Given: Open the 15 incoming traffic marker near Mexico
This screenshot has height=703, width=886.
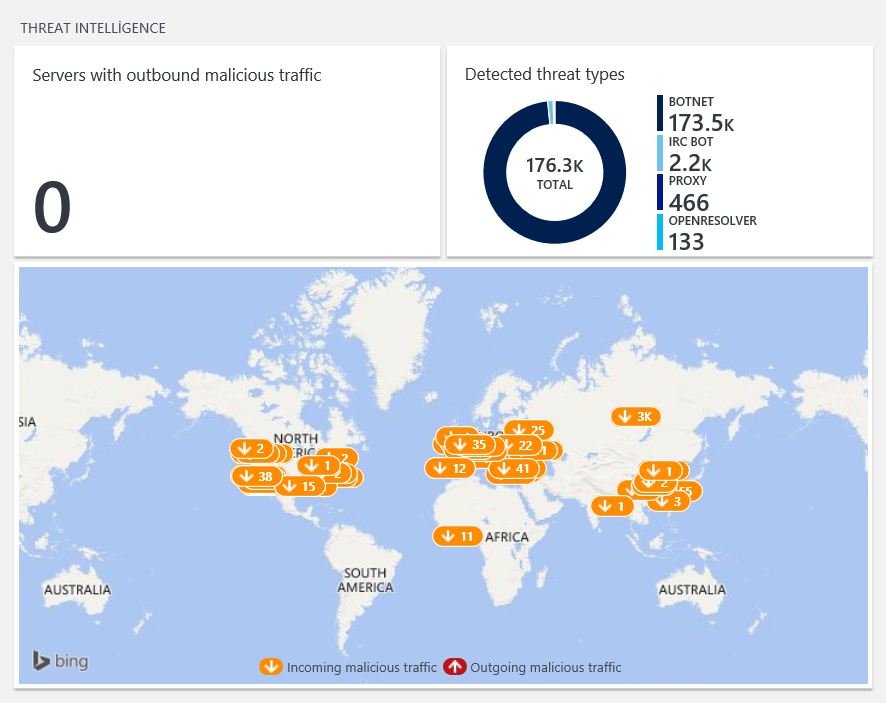Looking at the screenshot, I should (x=299, y=486).
